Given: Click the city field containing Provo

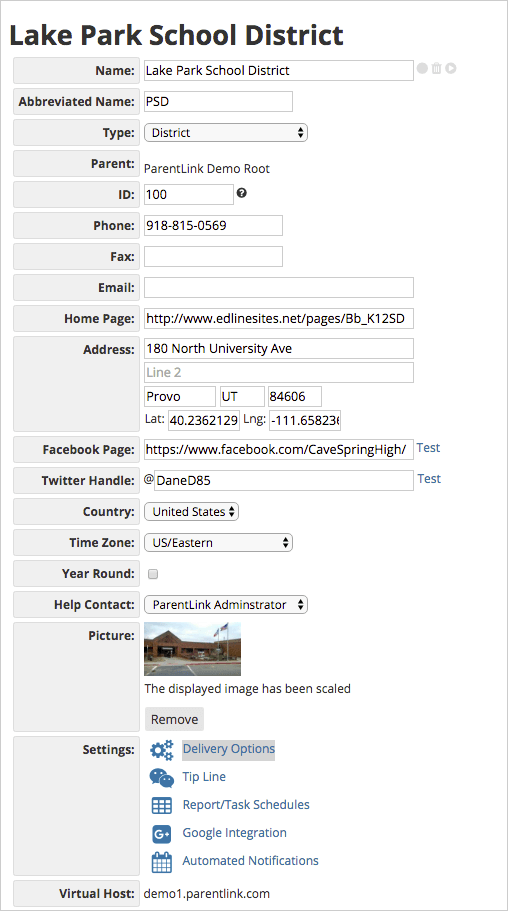Looking at the screenshot, I should [x=180, y=397].
